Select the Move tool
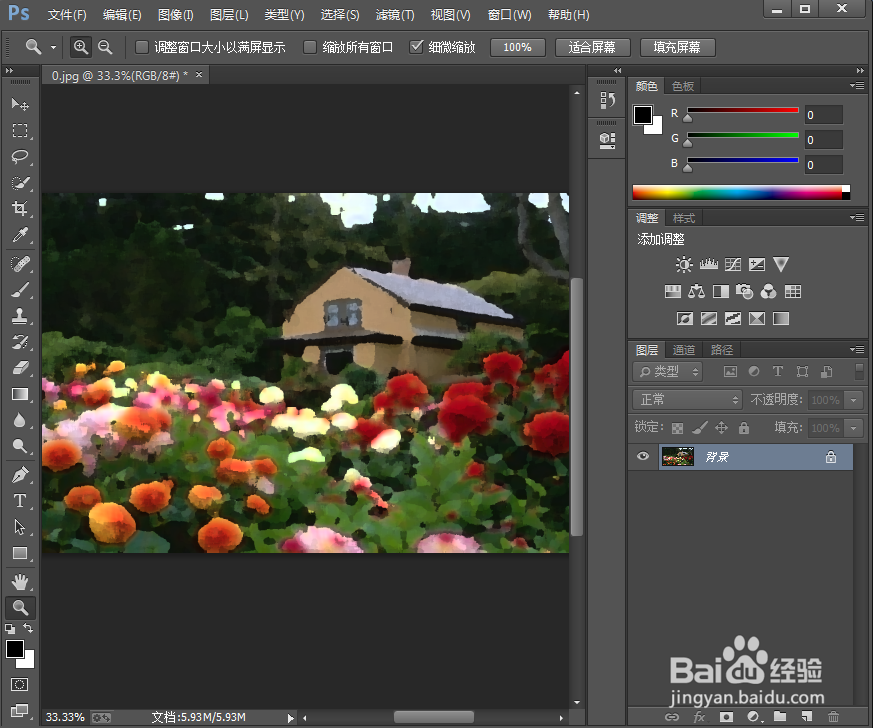This screenshot has height=728, width=873. [20, 104]
